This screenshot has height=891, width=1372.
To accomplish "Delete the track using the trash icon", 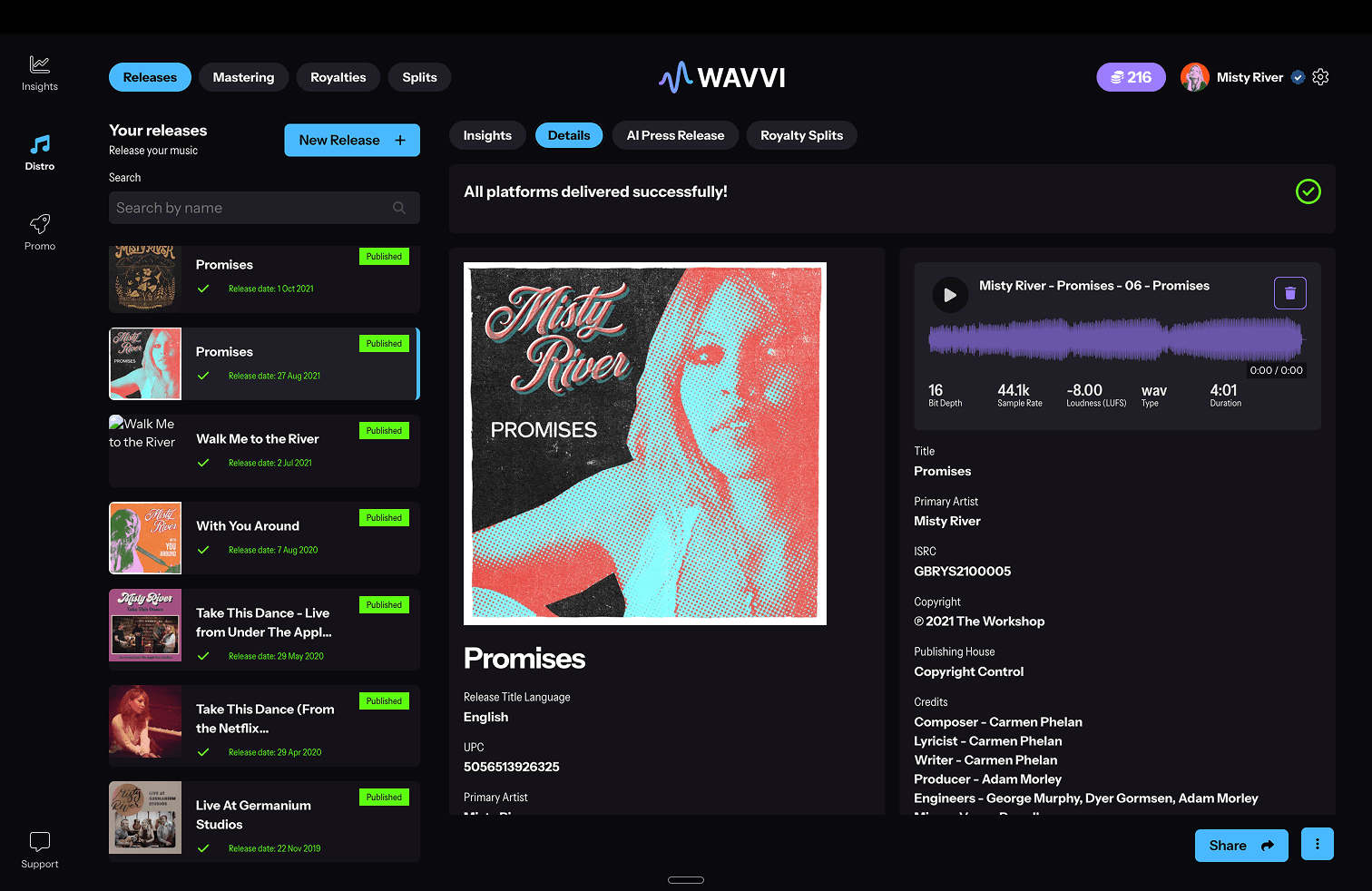I will pyautogui.click(x=1289, y=293).
